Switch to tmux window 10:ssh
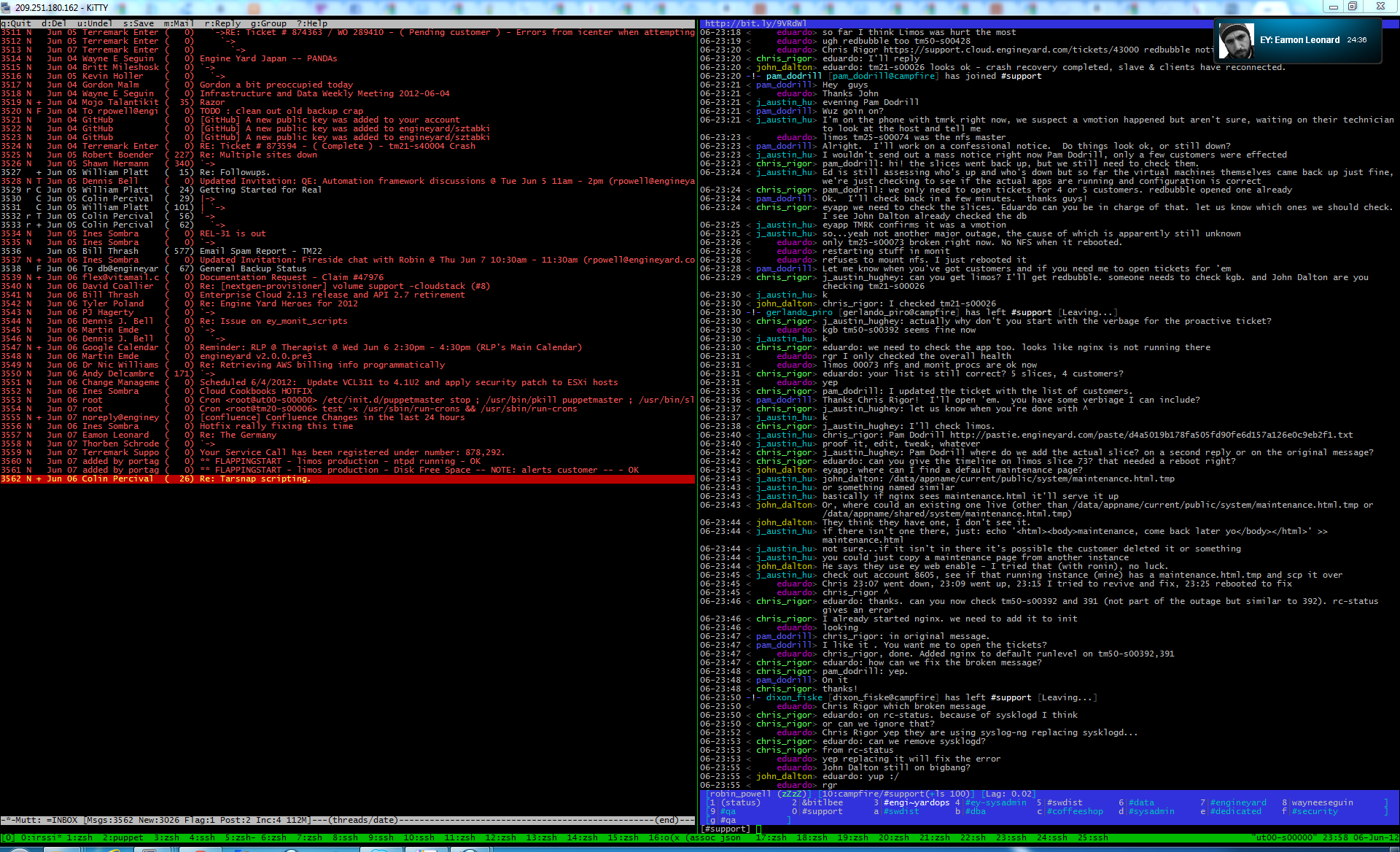Screen dimensions: 1400x852 [419, 837]
